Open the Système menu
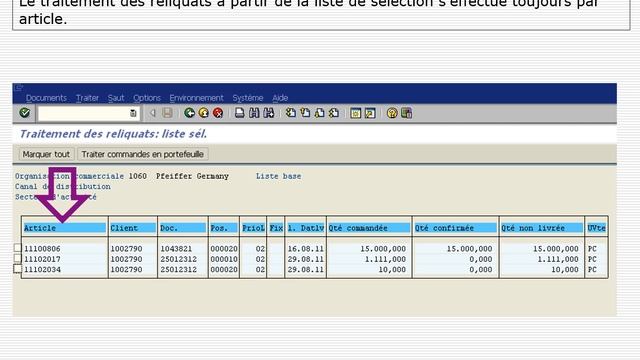This screenshot has width=640, height=360. point(248,98)
